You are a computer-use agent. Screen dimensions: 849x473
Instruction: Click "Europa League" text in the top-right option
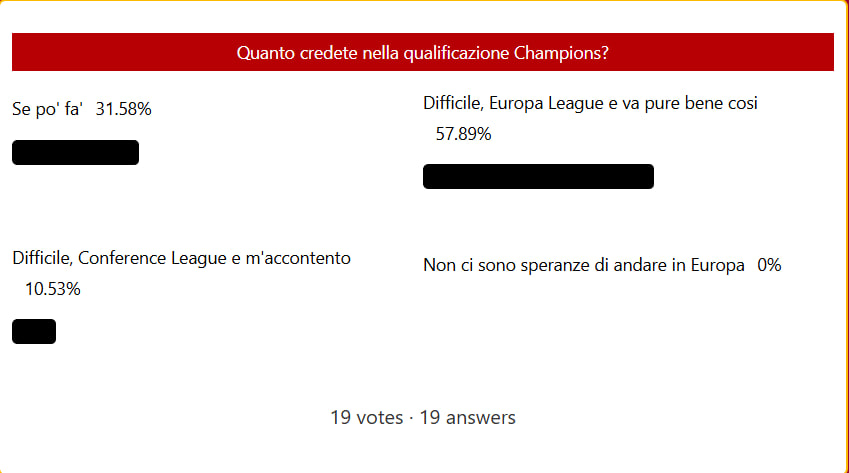pos(546,103)
